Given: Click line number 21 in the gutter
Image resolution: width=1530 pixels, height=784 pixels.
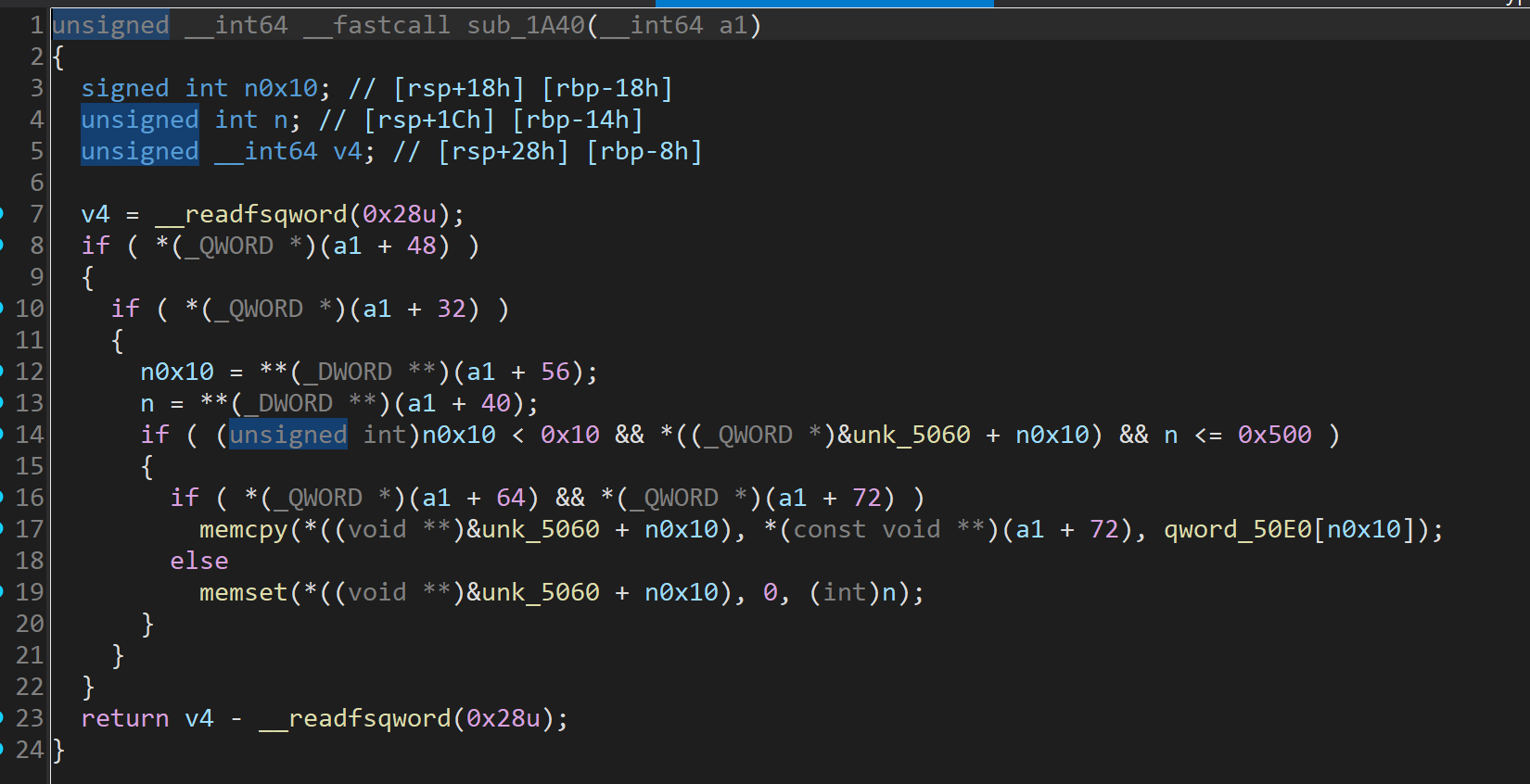Looking at the screenshot, I should point(29,655).
